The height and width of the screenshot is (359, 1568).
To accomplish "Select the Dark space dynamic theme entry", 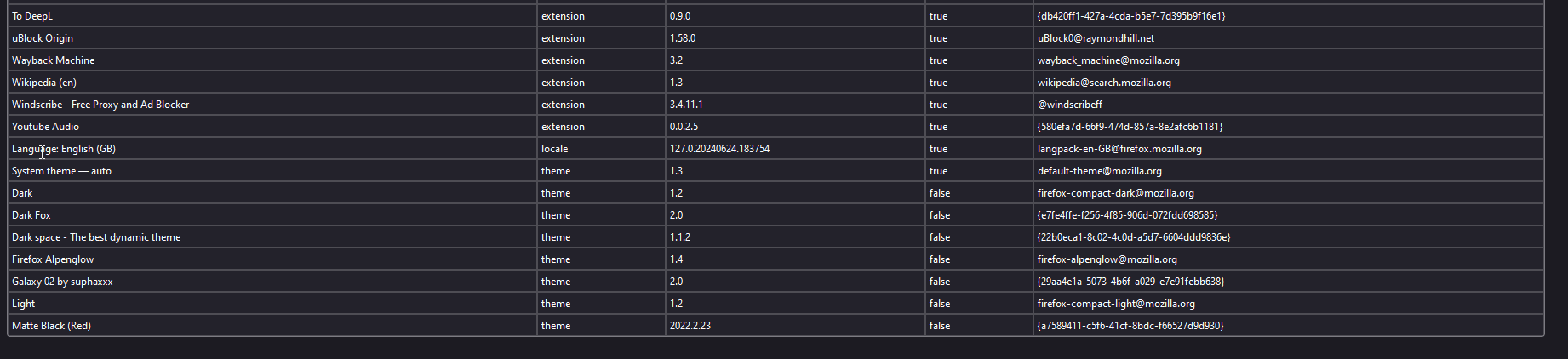I will 96,237.
